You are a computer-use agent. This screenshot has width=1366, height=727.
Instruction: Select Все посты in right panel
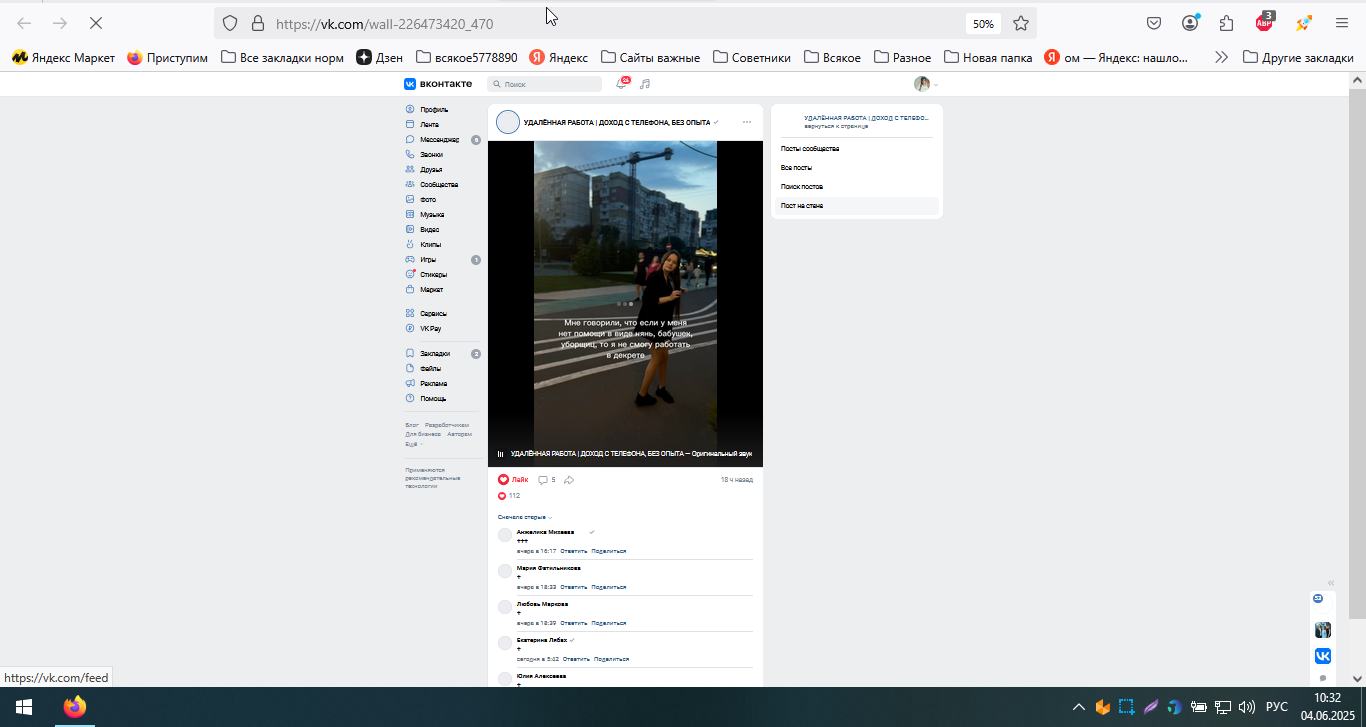[x=796, y=167]
